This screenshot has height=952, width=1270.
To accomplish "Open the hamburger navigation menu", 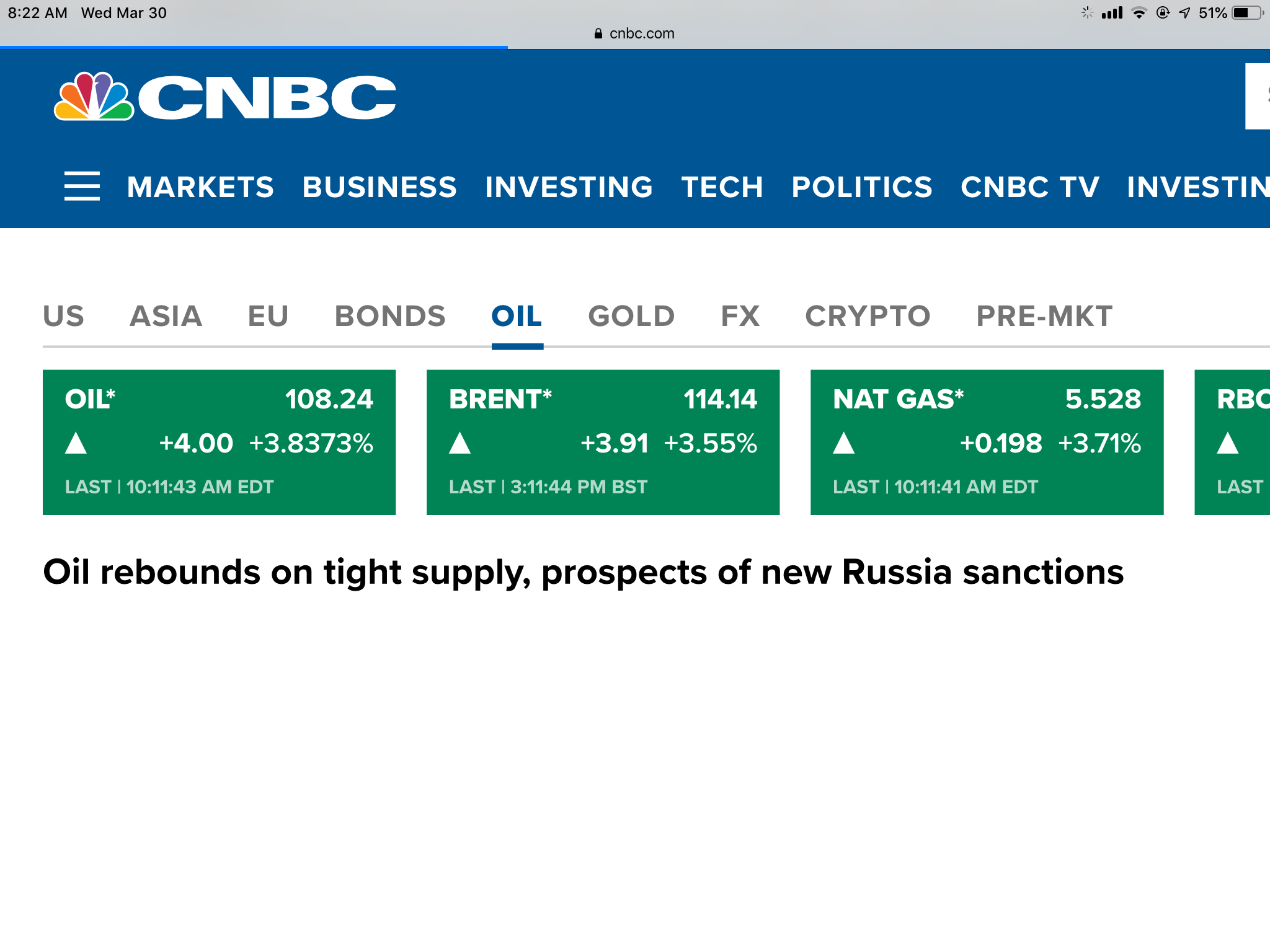I will tap(82, 186).
